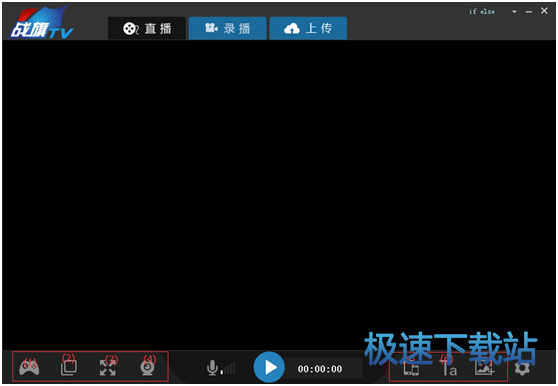This screenshot has height=386, width=558.
Task: Adjust the microphone volume bars
Action: click(228, 369)
